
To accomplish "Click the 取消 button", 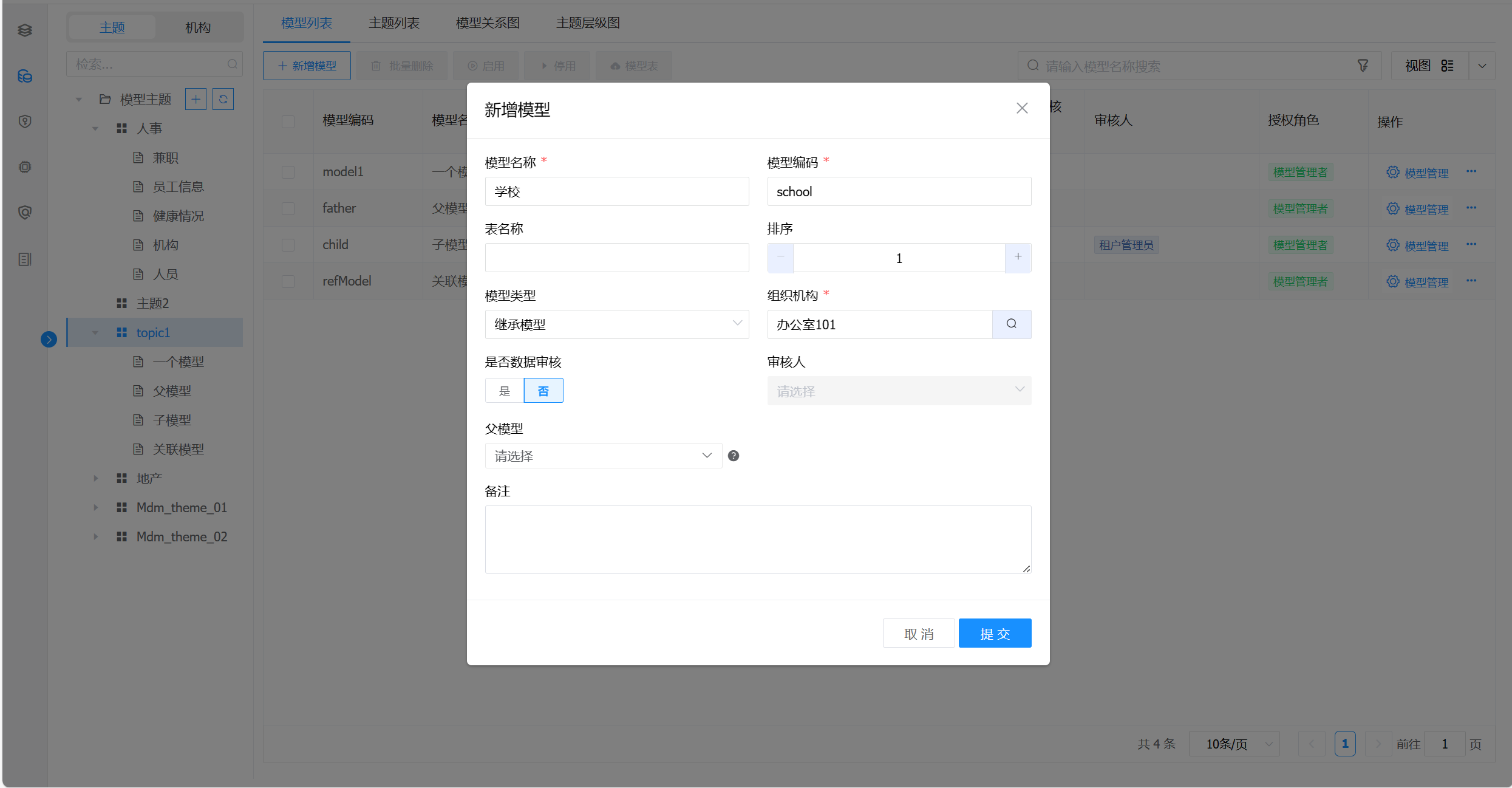I will pyautogui.click(x=919, y=633).
